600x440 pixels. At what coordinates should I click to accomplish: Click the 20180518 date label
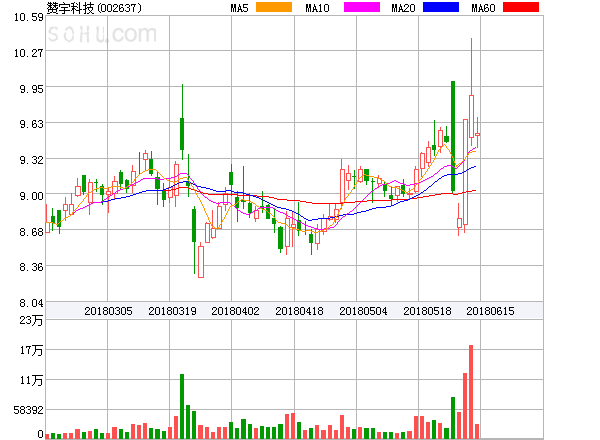click(x=427, y=311)
